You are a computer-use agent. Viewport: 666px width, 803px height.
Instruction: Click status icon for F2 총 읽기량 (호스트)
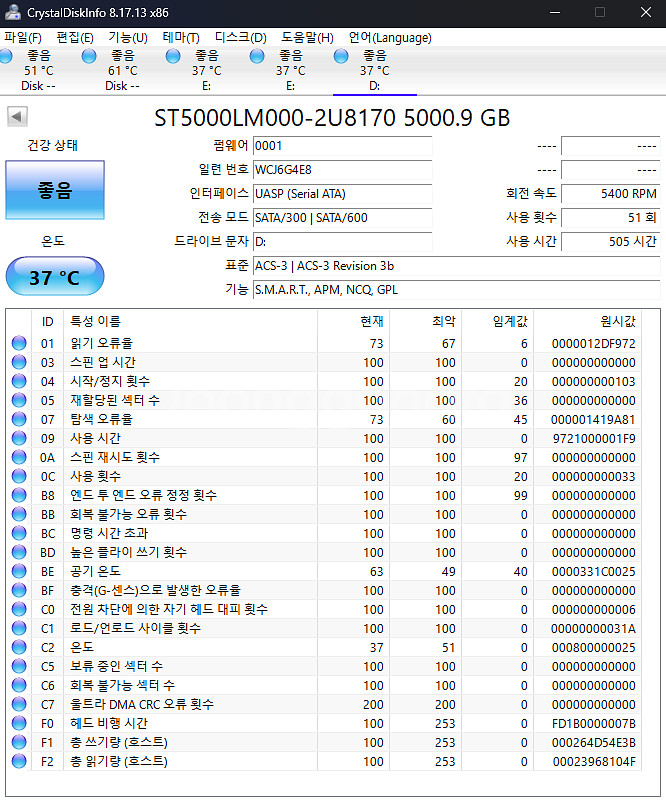pos(19,761)
